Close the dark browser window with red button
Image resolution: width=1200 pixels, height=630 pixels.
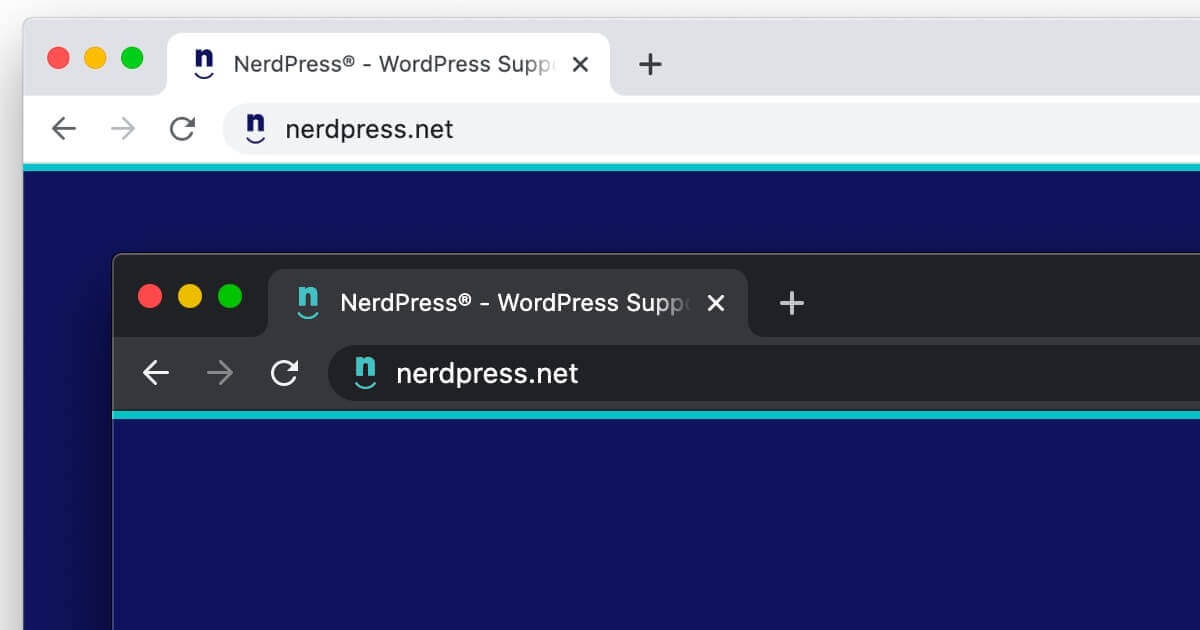tap(150, 296)
